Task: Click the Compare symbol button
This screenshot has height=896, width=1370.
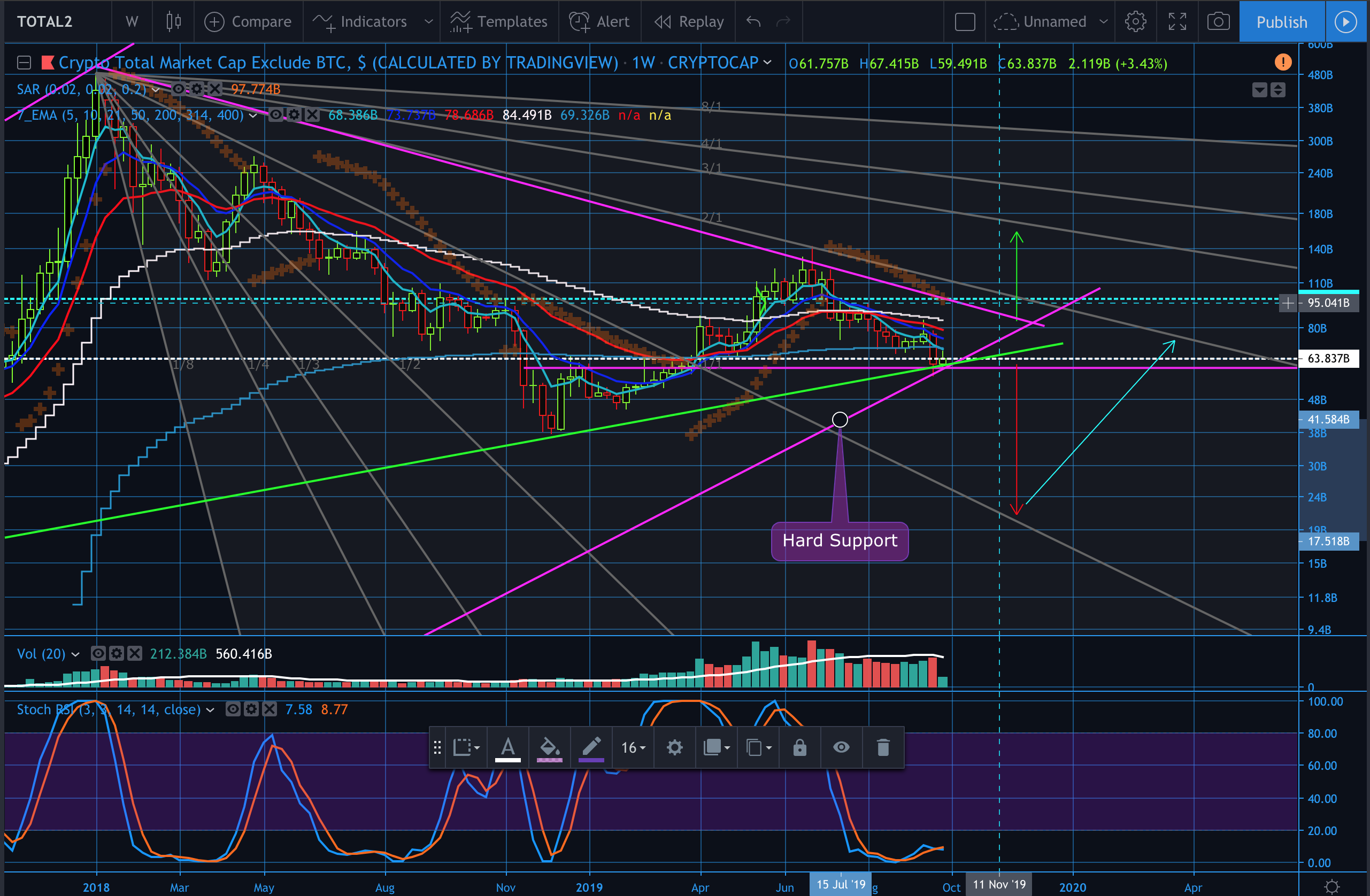Action: pyautogui.click(x=248, y=22)
